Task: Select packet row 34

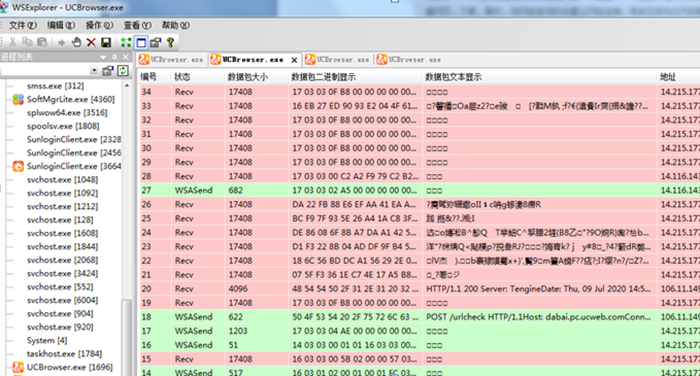Action: tap(420, 92)
